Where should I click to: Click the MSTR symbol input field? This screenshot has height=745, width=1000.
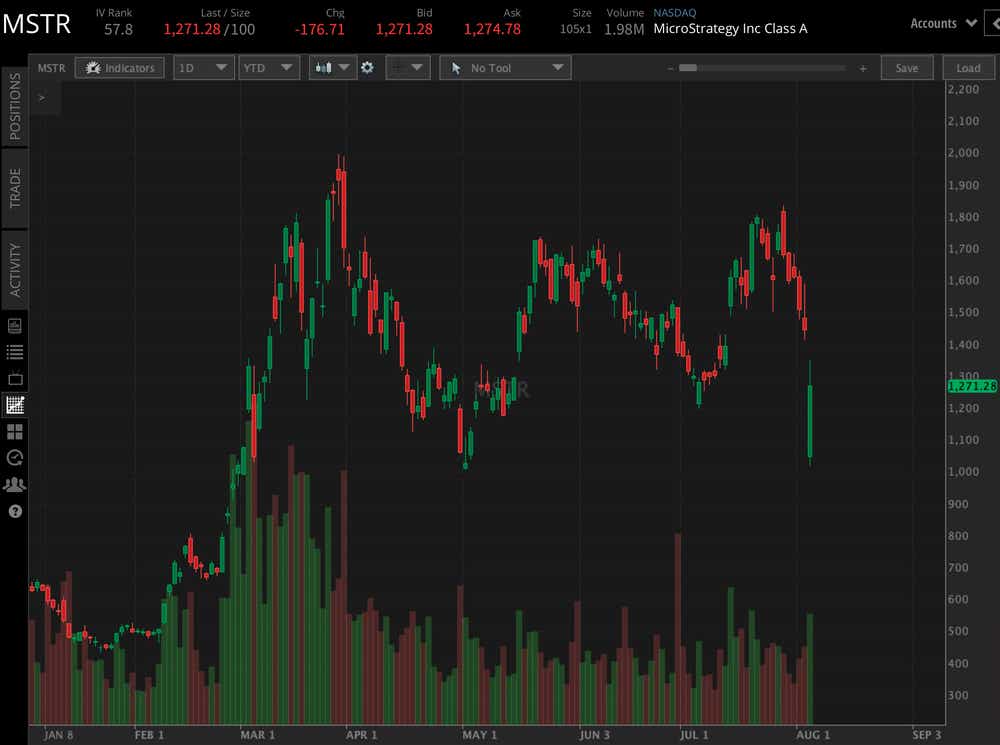point(50,67)
